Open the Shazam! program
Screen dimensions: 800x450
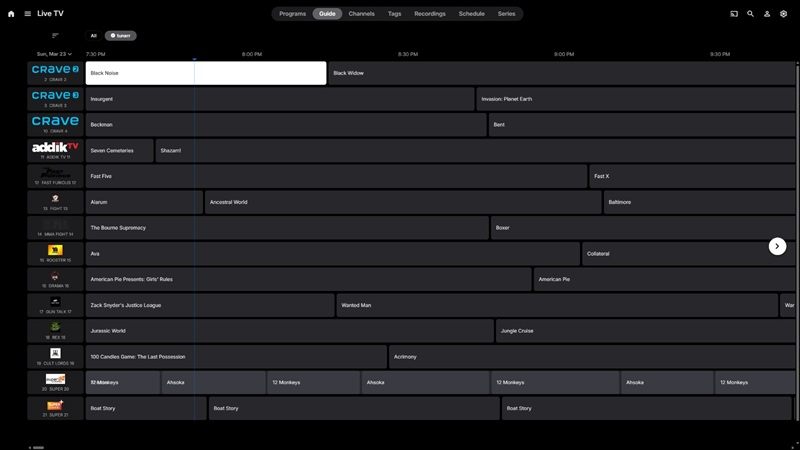(x=475, y=151)
